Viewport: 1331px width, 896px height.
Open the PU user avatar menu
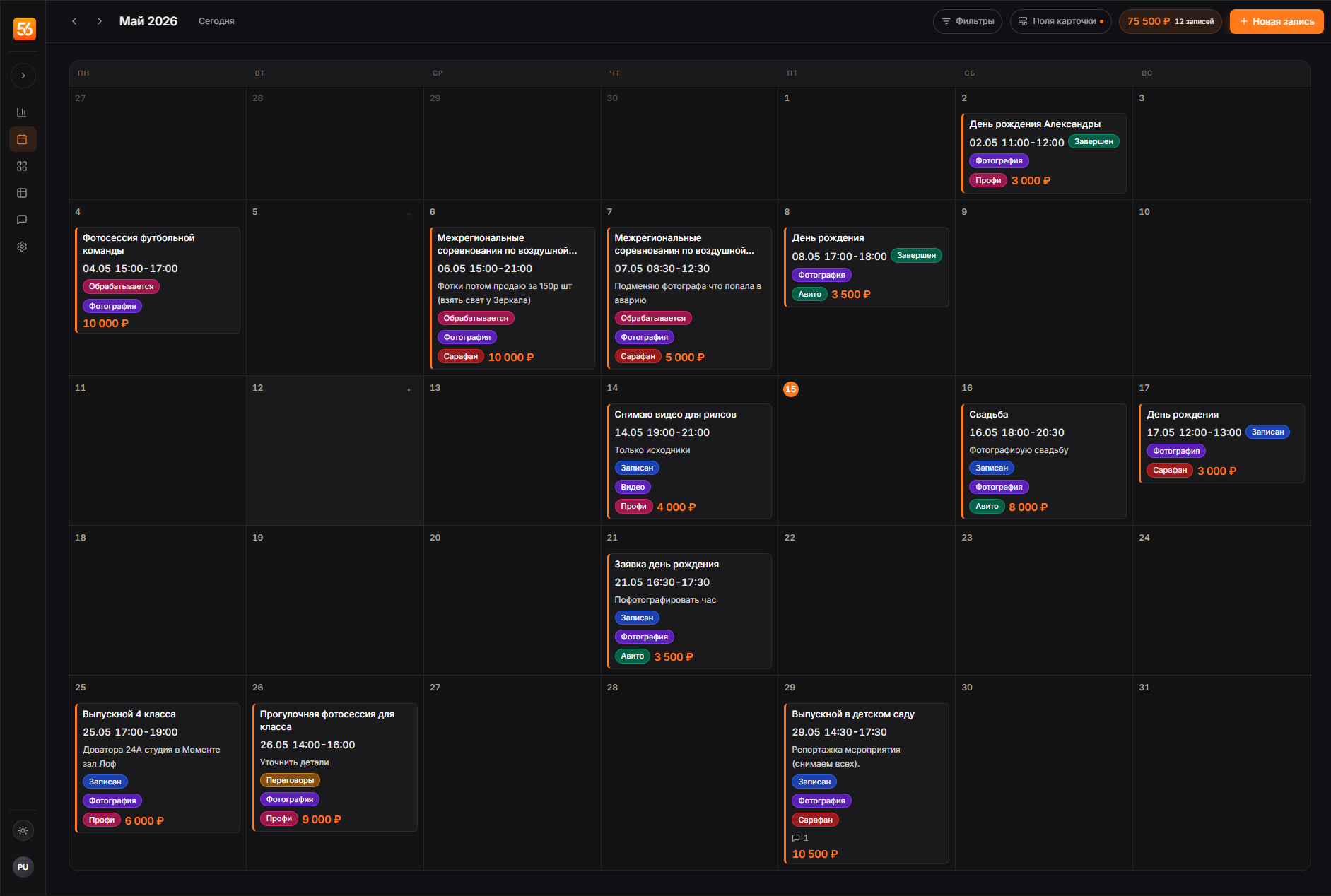(x=23, y=867)
